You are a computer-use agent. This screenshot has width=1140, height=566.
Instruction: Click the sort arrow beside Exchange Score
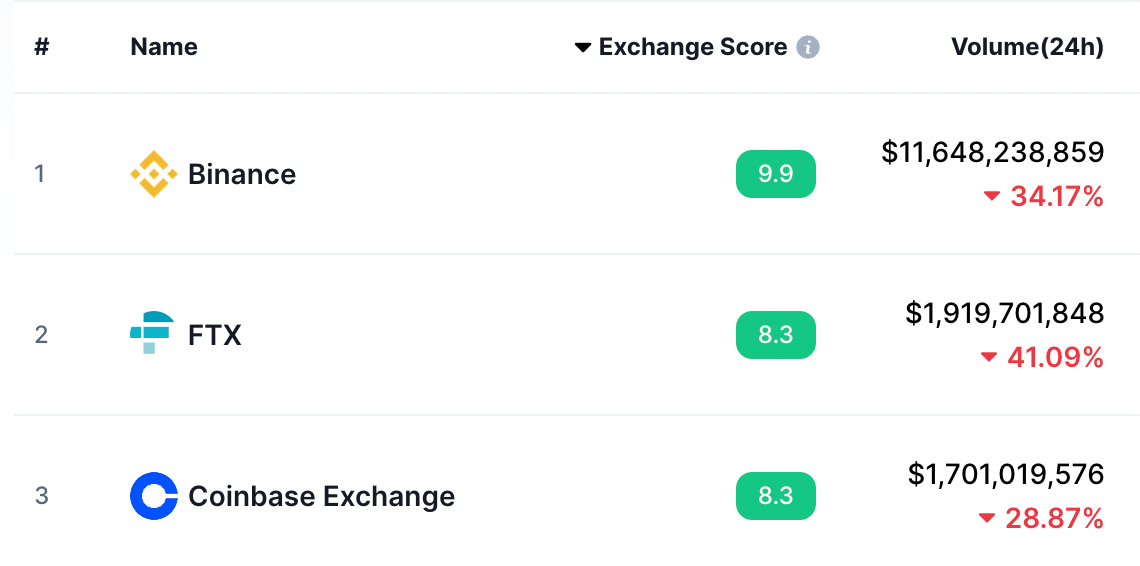tap(583, 48)
